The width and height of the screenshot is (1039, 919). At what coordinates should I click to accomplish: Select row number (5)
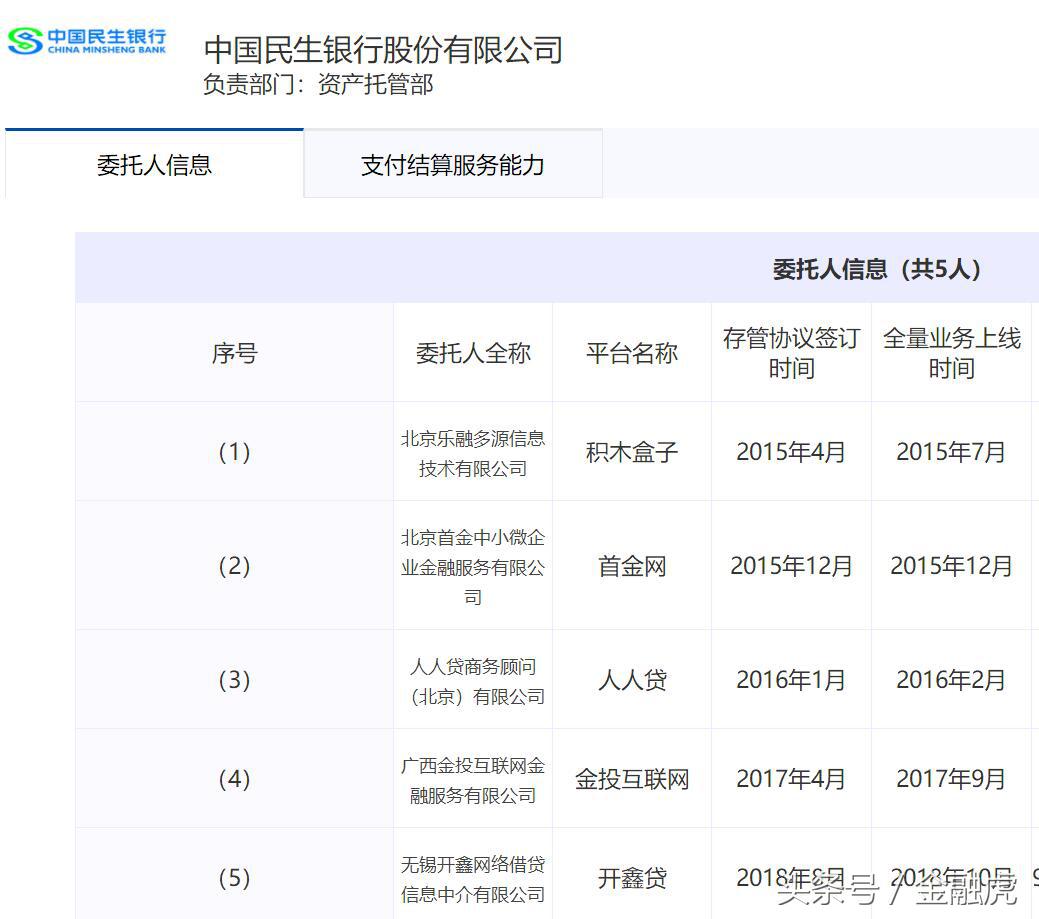[x=234, y=878]
